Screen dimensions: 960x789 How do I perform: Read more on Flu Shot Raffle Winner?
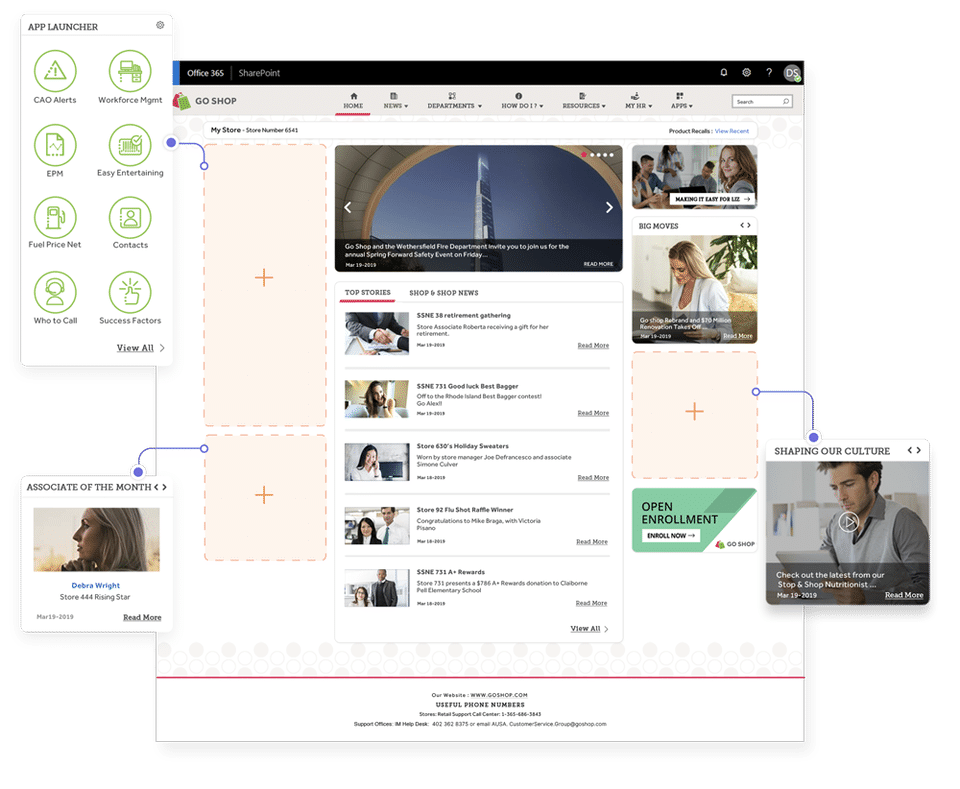click(x=592, y=542)
